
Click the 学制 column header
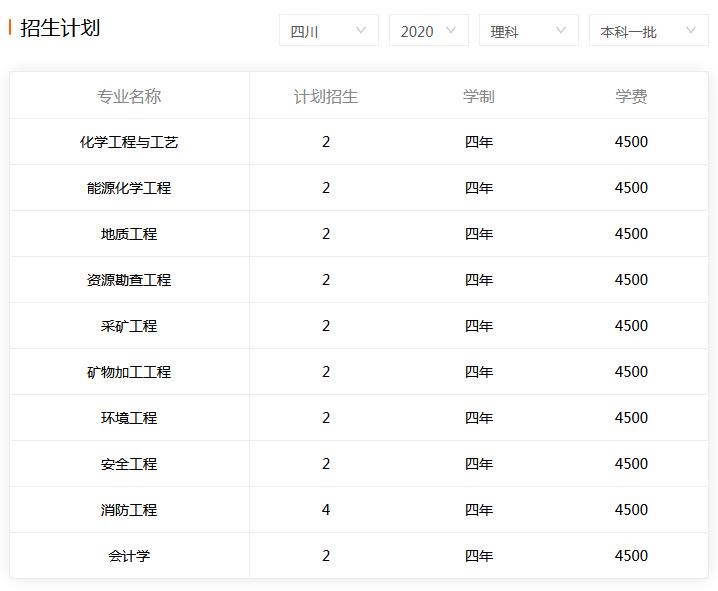479,96
